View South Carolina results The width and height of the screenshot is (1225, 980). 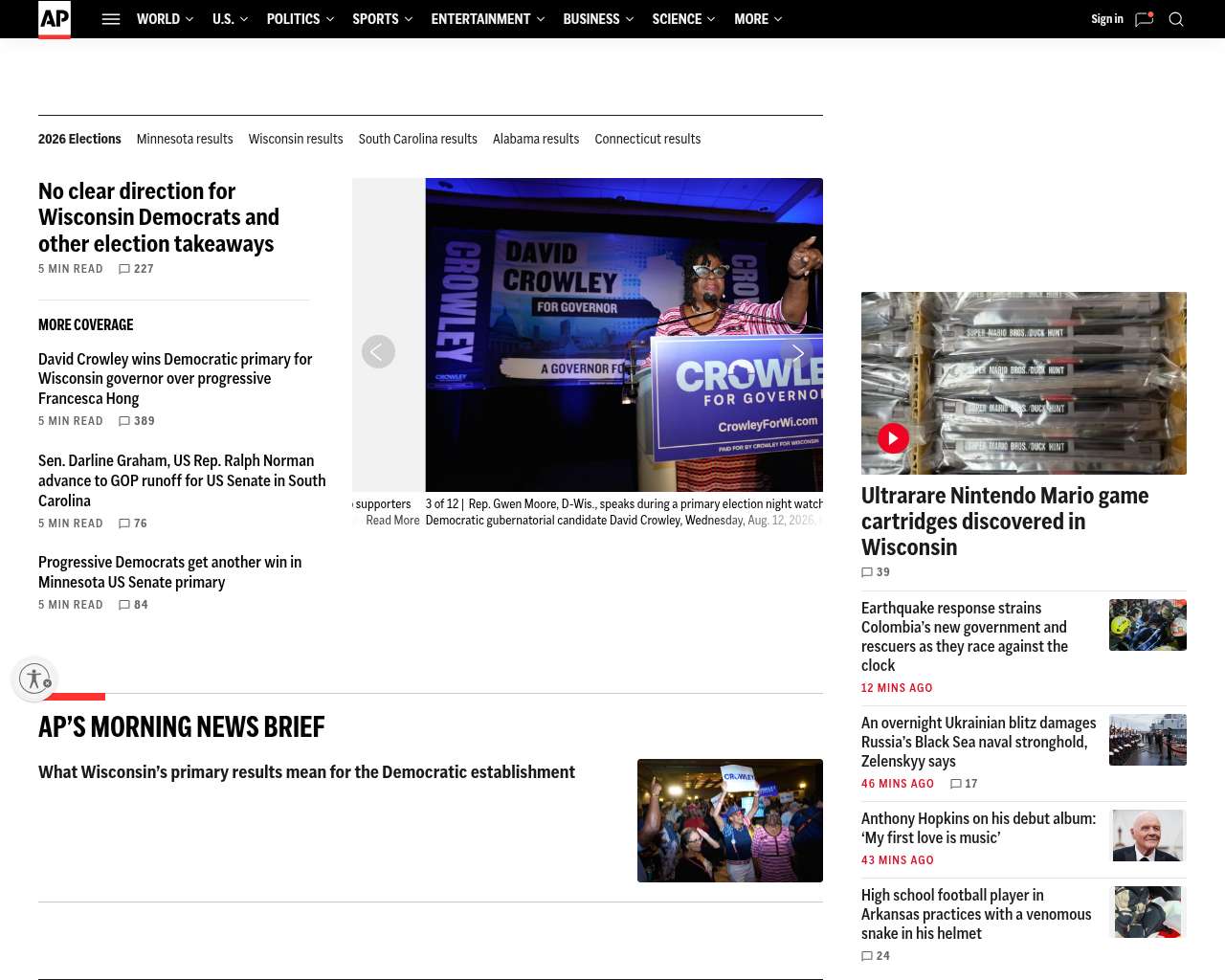[418, 139]
